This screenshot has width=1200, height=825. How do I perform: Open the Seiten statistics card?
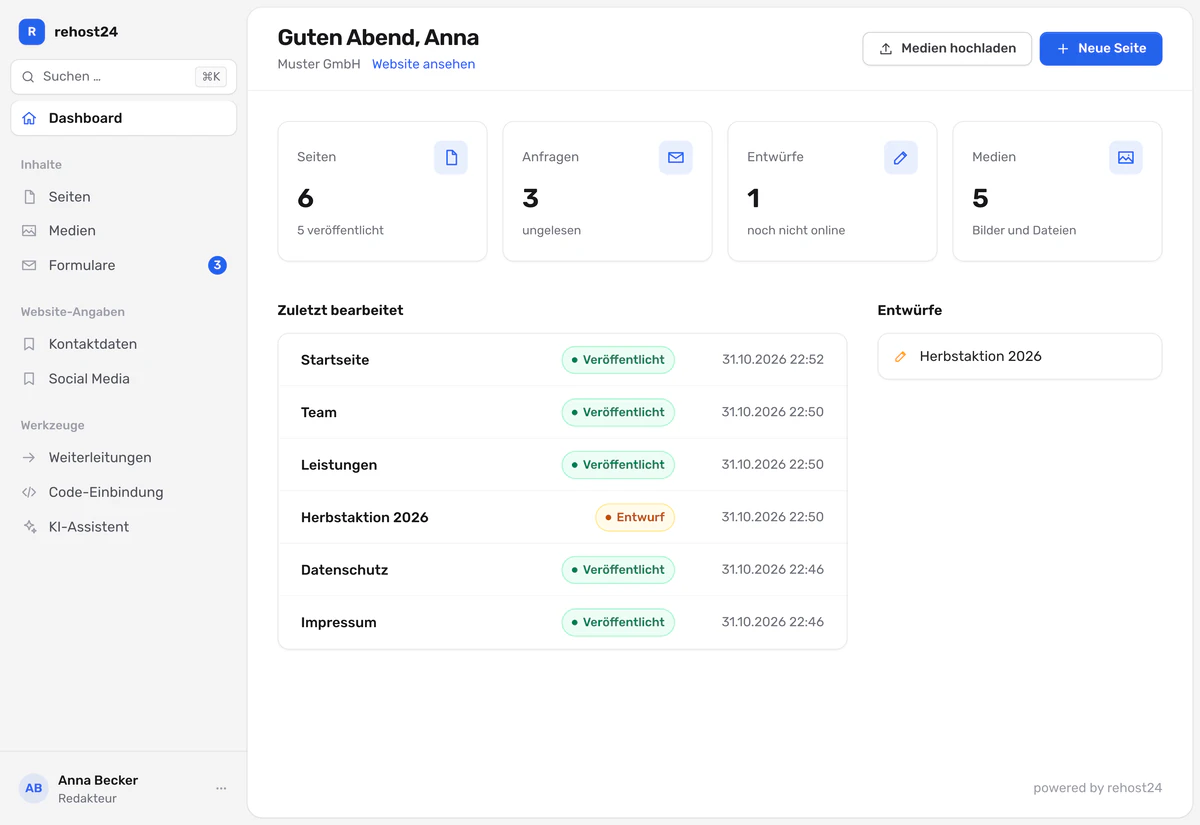(x=382, y=192)
